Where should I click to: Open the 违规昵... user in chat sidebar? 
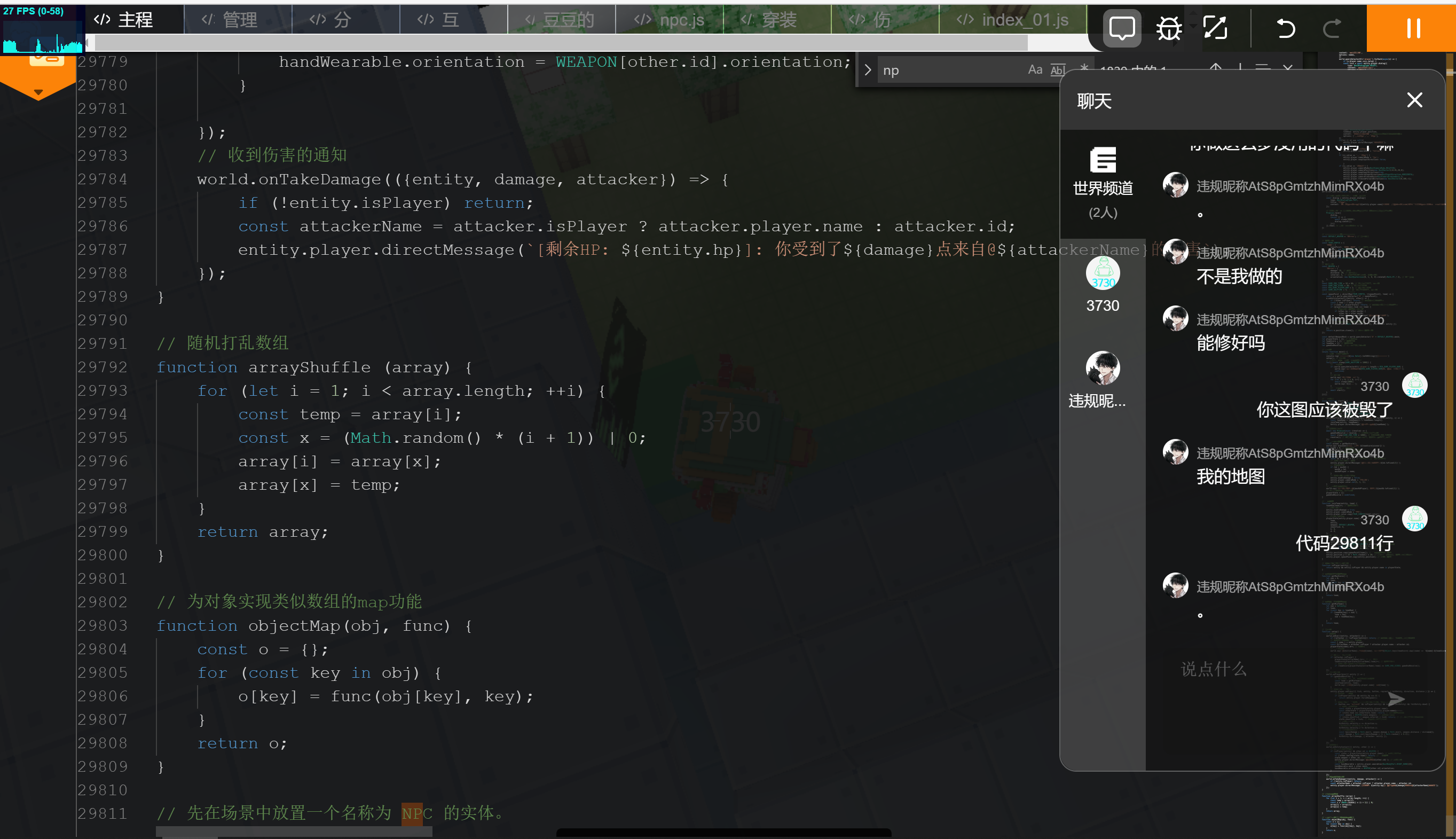click(1103, 380)
